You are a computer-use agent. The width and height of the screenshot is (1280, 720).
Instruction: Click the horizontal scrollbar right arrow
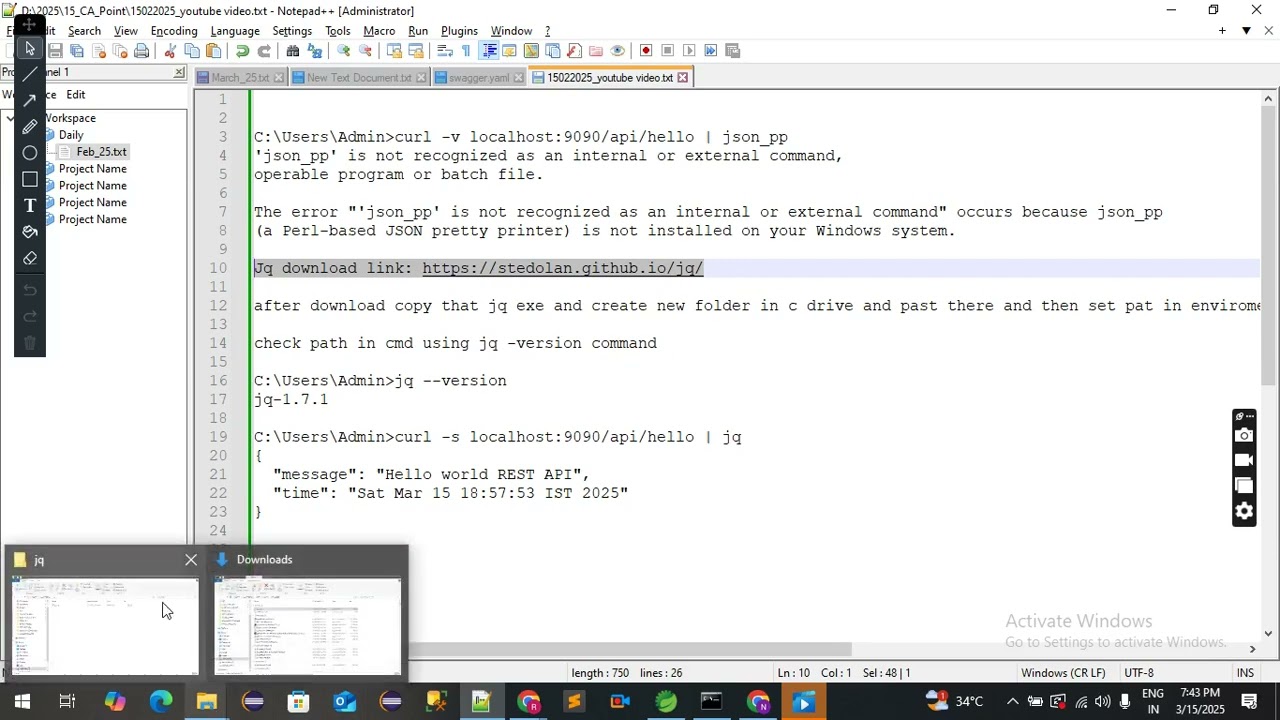tap(1252, 649)
